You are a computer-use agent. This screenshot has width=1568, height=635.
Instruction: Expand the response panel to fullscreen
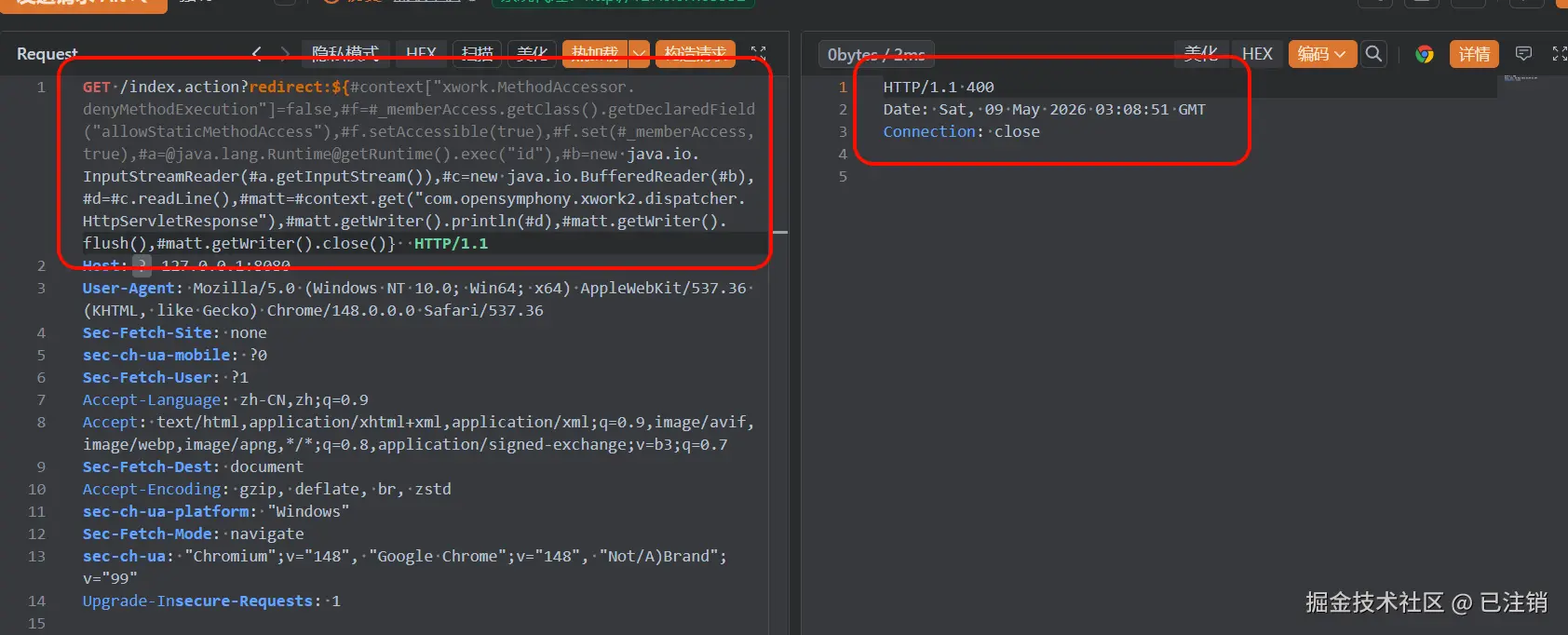(1560, 53)
